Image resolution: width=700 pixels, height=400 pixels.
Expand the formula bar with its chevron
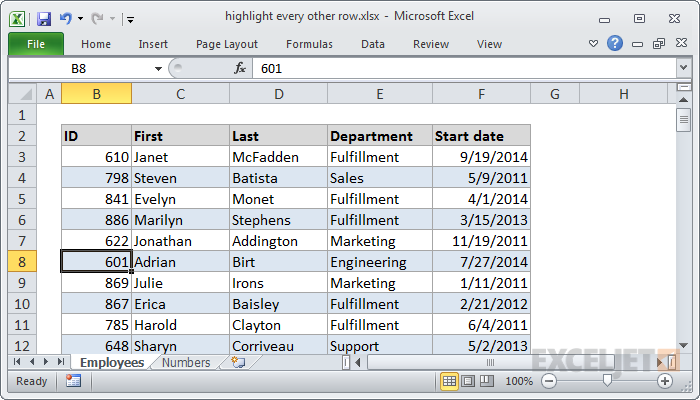[x=683, y=68]
